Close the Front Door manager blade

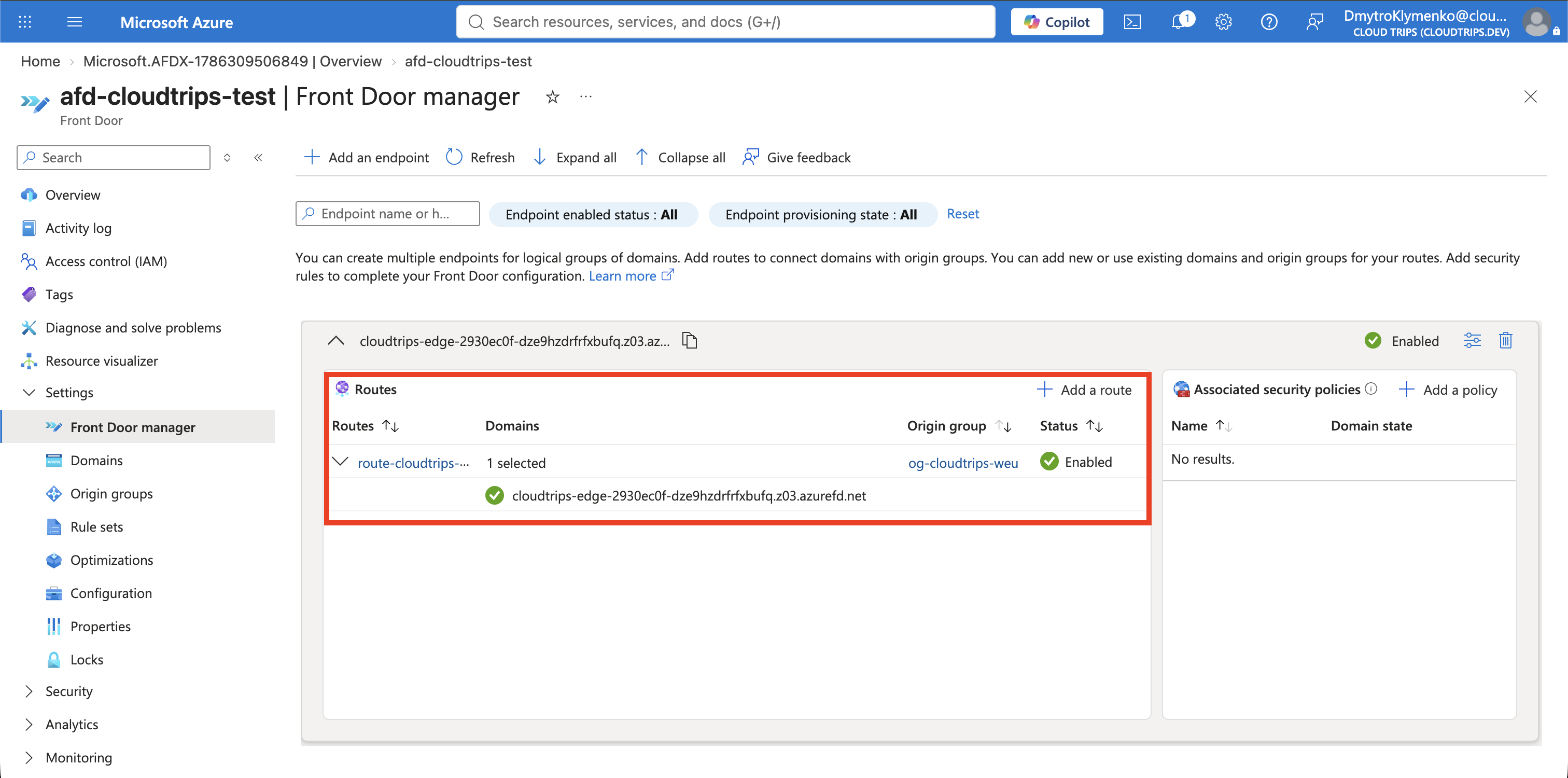1530,97
